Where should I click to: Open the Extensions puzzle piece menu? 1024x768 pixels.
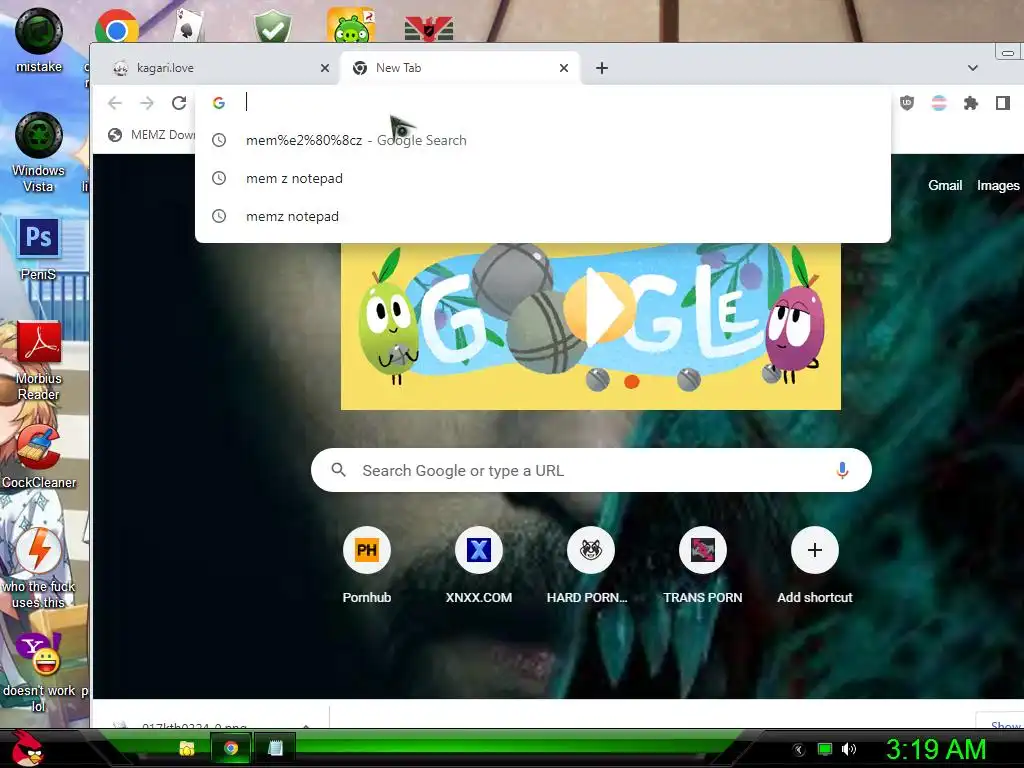971,103
